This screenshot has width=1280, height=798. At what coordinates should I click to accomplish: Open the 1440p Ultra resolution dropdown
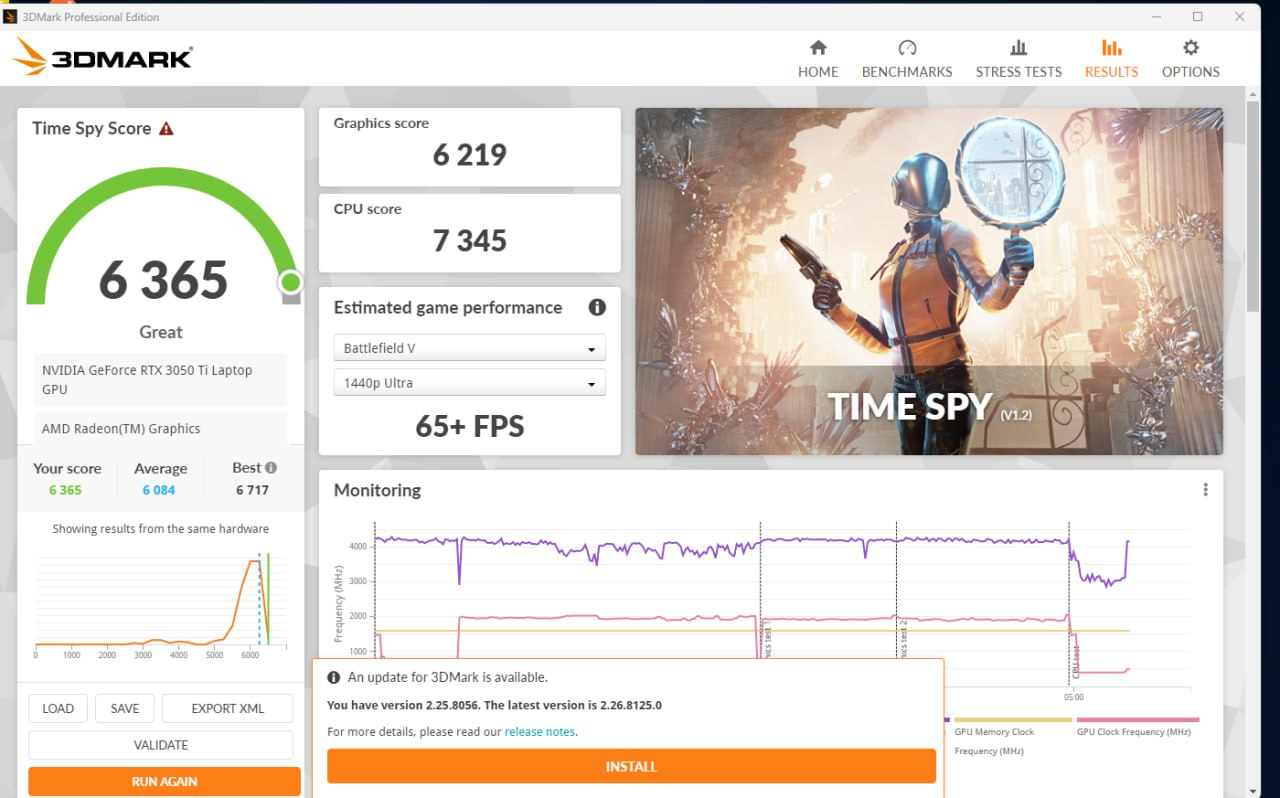coord(469,383)
